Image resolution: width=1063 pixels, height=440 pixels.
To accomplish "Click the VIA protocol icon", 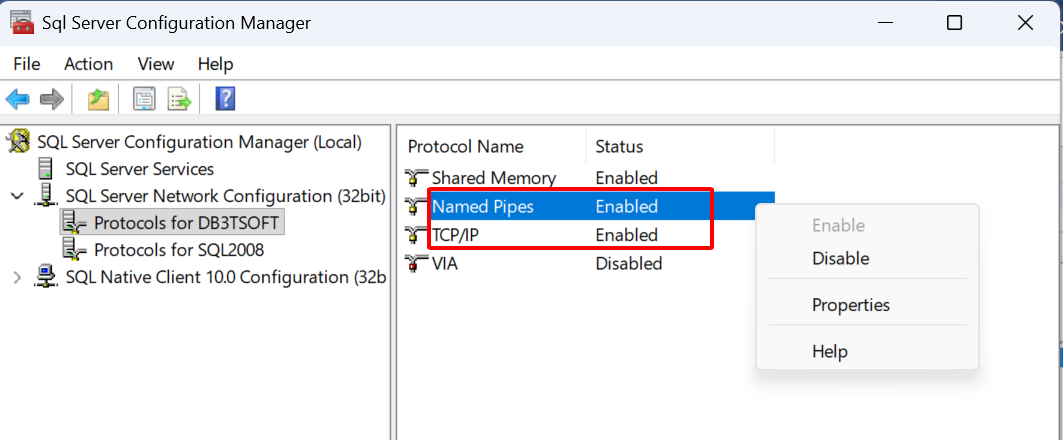I will click(x=416, y=264).
